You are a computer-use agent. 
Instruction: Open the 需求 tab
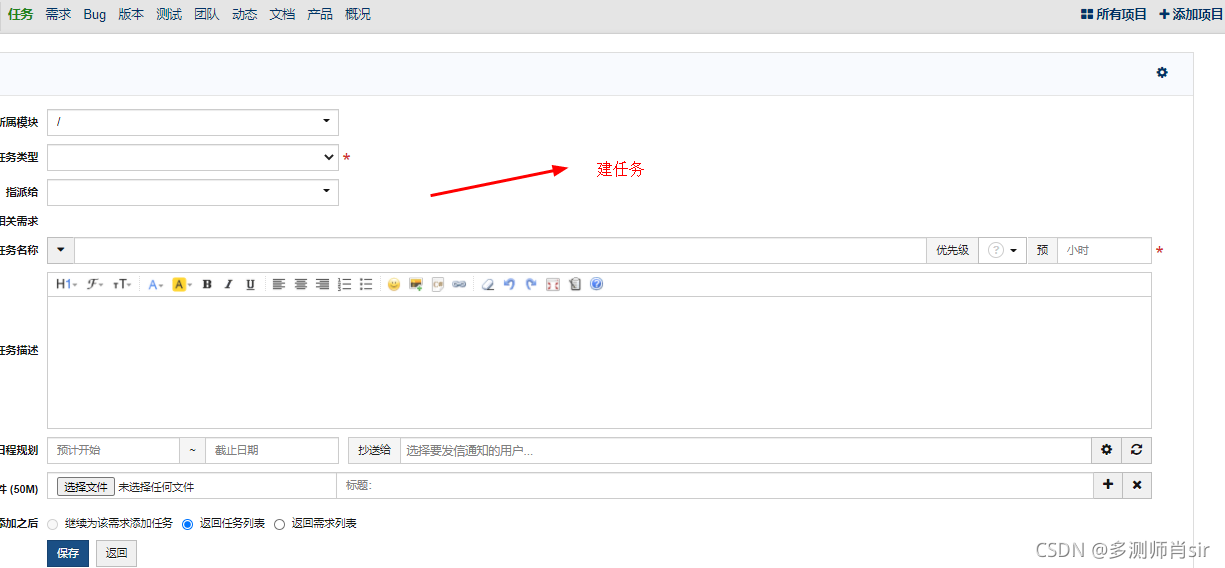point(58,14)
